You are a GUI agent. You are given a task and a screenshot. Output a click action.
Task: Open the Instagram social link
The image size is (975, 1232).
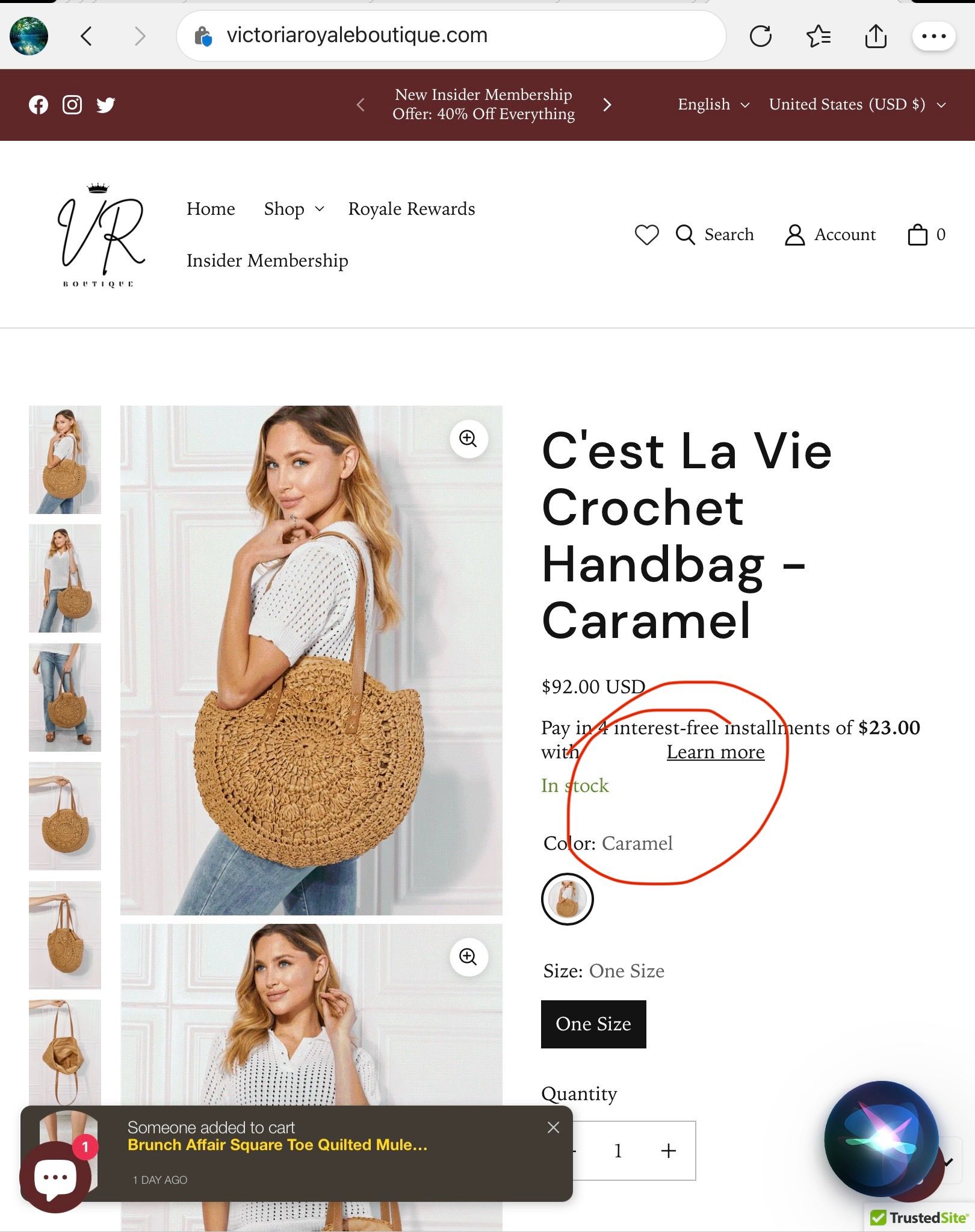(72, 105)
